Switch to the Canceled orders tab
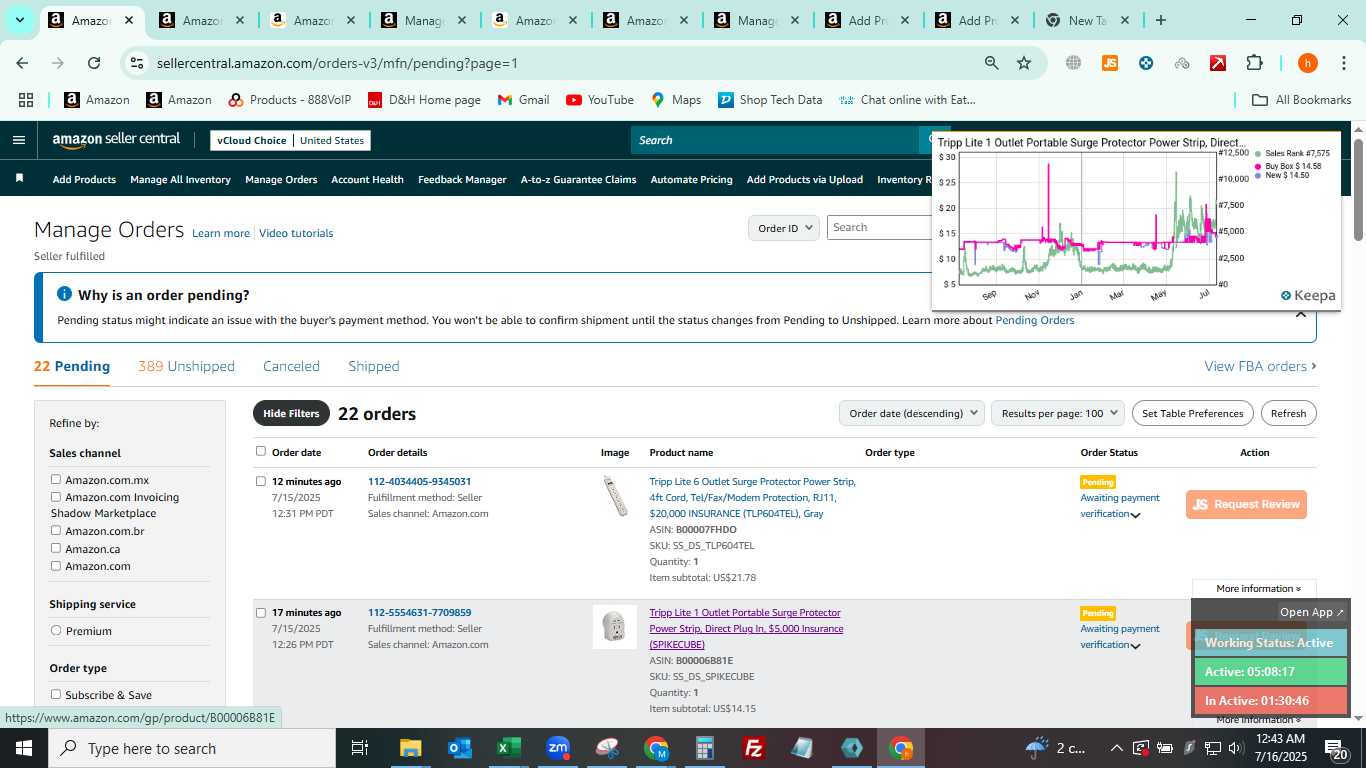The height and width of the screenshot is (768, 1366). [291, 366]
